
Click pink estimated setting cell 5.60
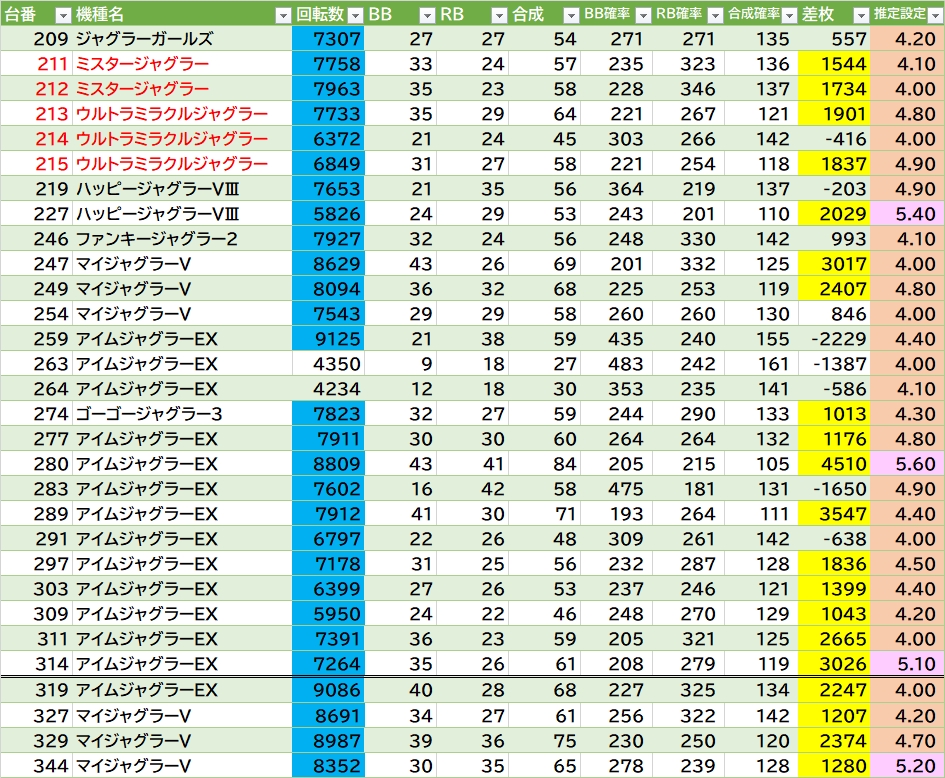907,464
